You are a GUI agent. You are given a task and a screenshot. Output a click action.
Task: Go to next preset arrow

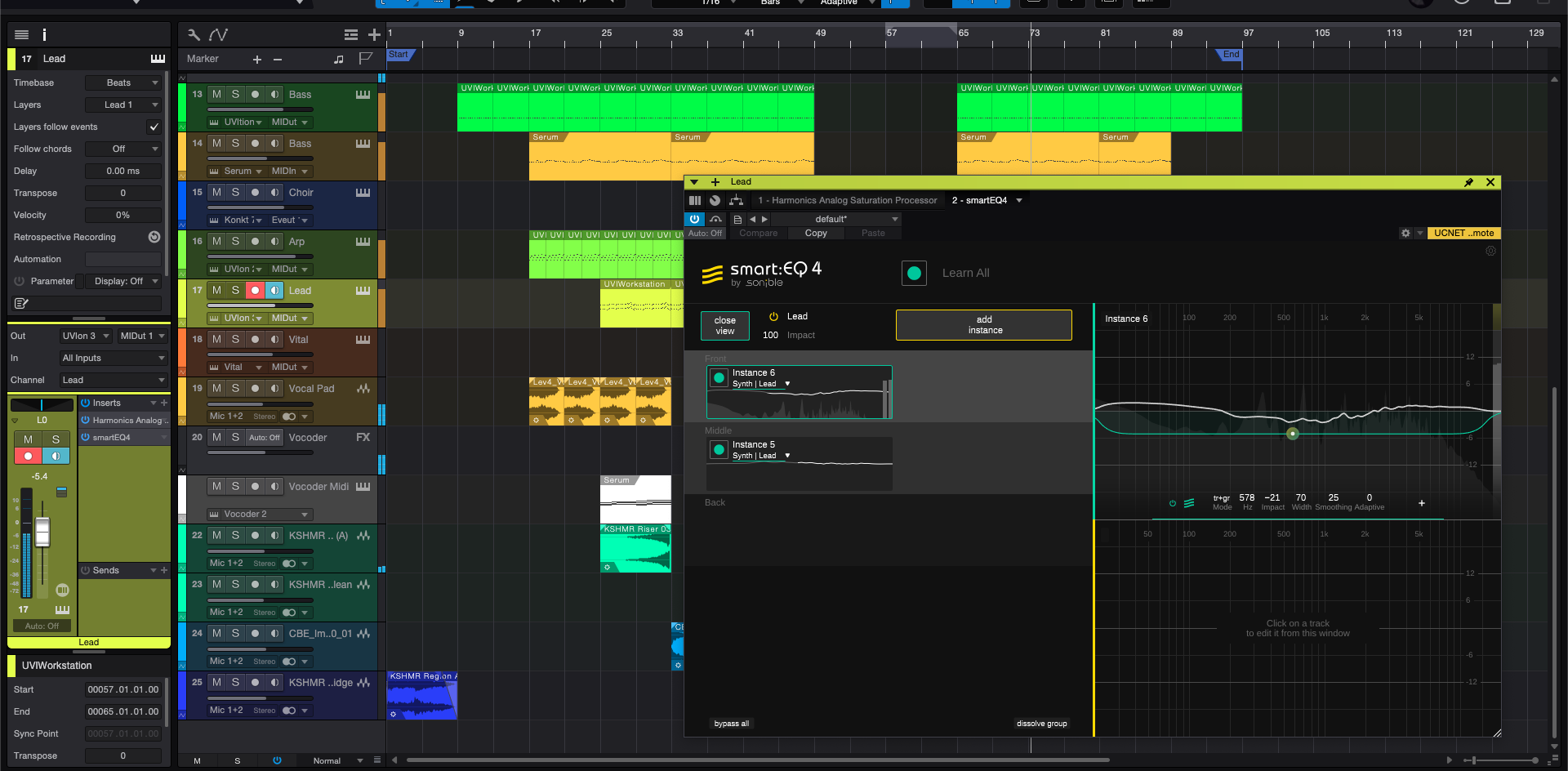pos(764,219)
